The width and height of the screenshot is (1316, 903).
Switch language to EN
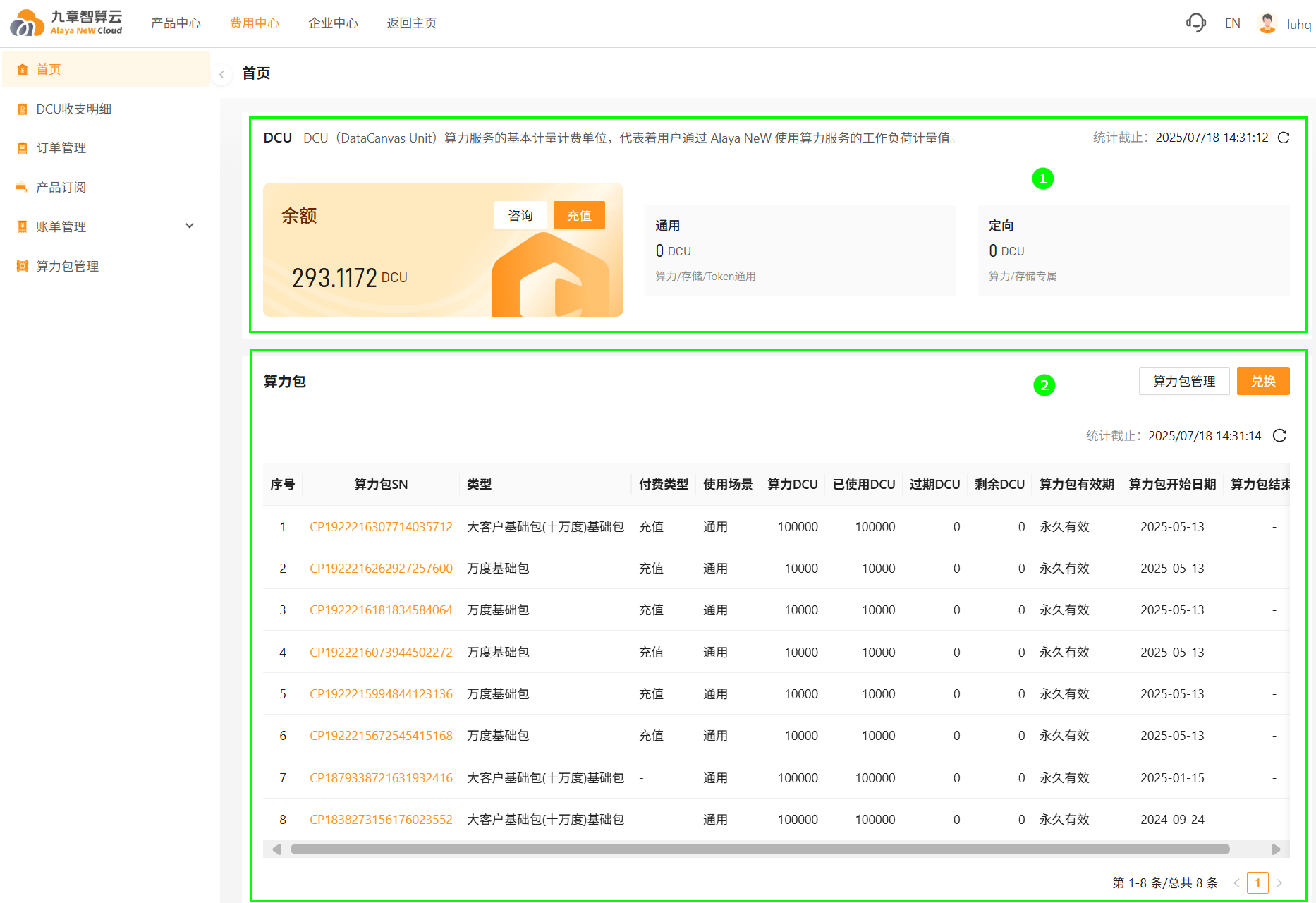(x=1233, y=23)
